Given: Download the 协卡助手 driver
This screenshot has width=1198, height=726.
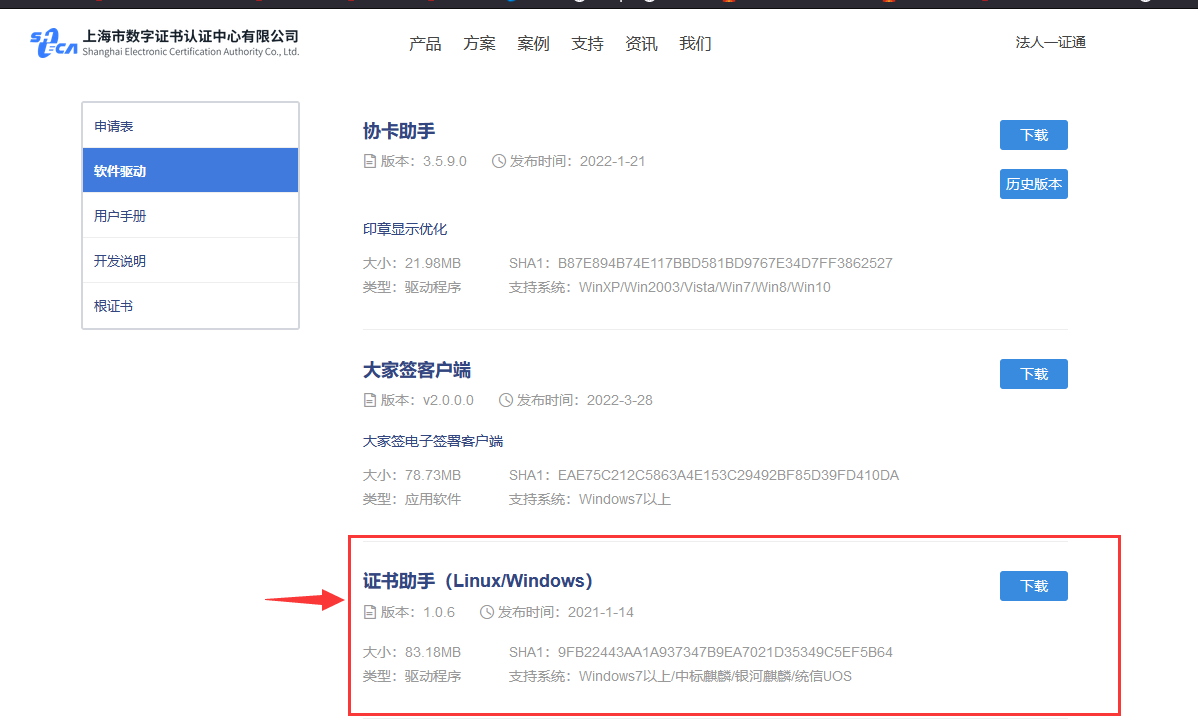Looking at the screenshot, I should pyautogui.click(x=1033, y=135).
